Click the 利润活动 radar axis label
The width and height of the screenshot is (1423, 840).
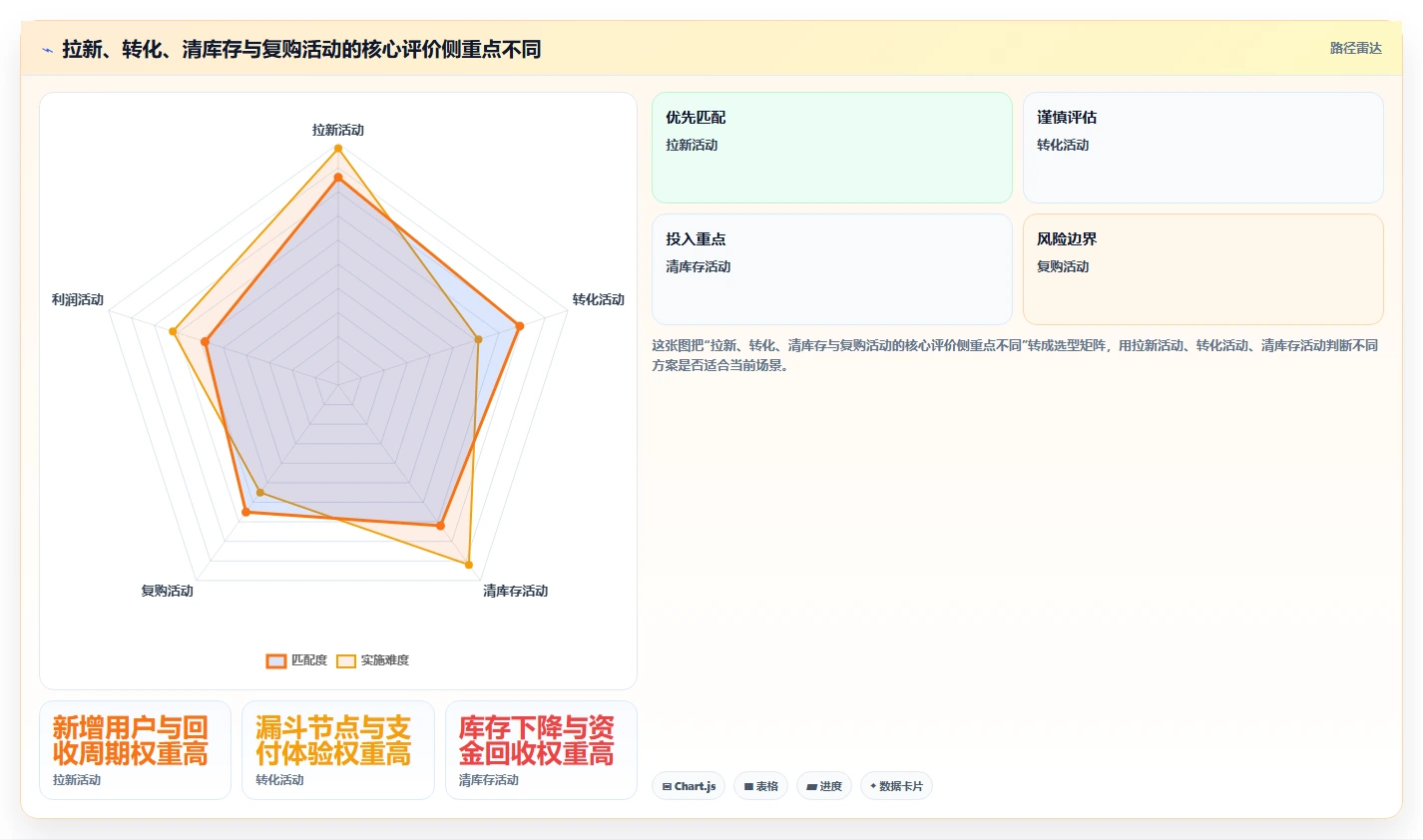78,299
